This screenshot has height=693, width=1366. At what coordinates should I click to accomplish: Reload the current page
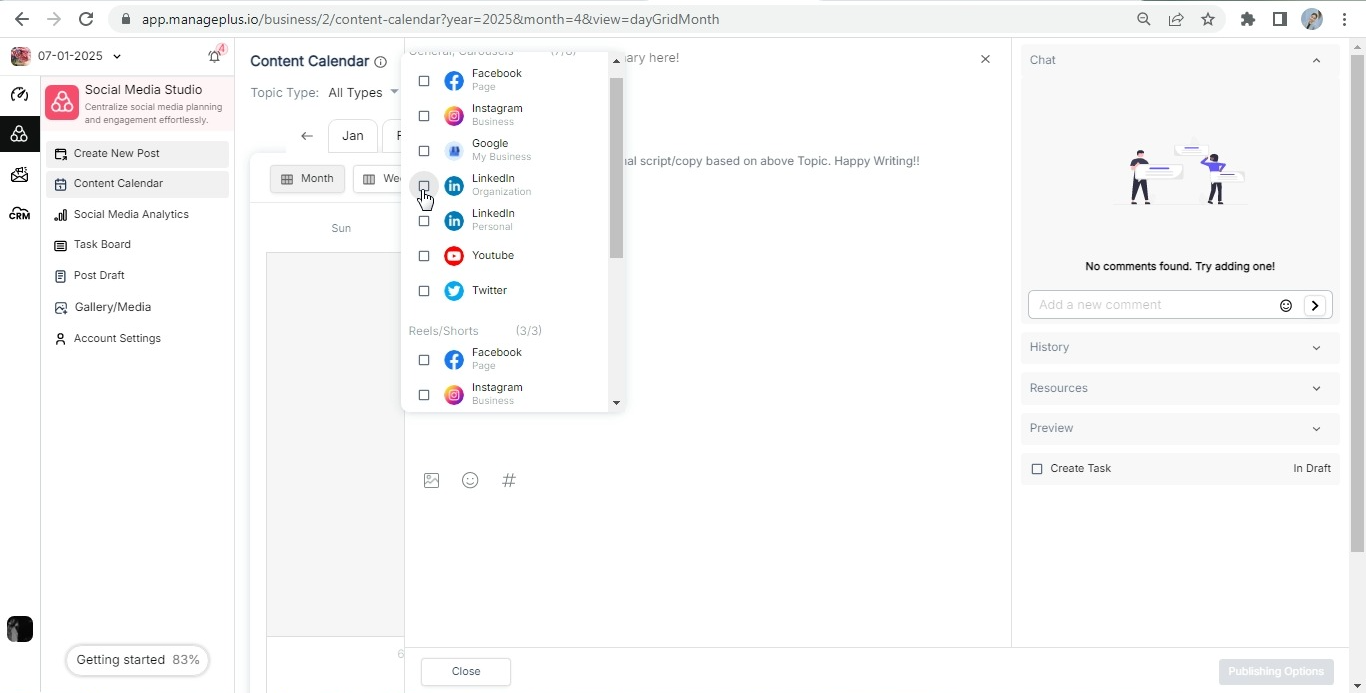(86, 19)
